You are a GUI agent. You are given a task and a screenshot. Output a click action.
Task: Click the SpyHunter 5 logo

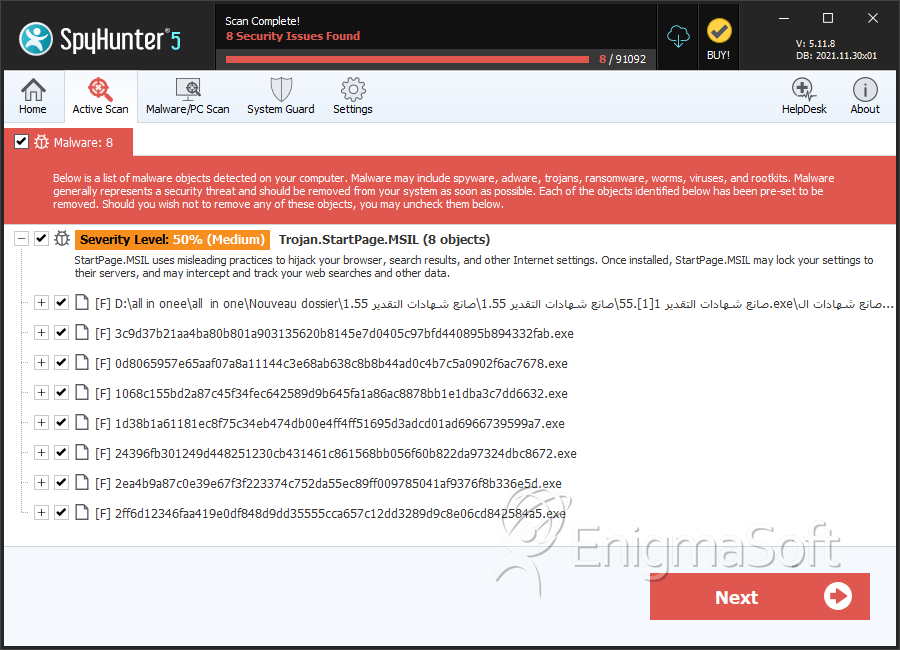[x=100, y=39]
